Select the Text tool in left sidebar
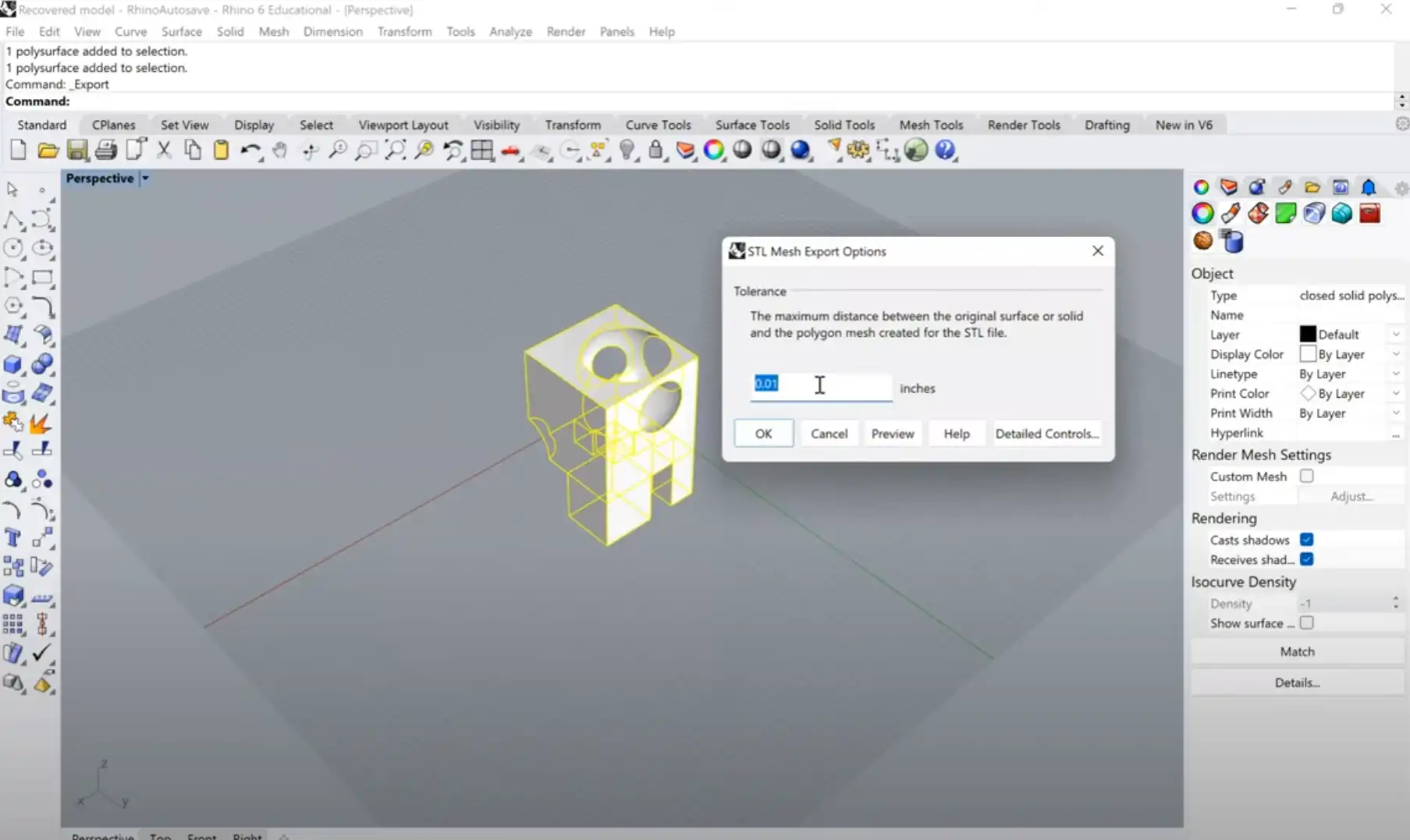Viewport: 1410px width, 840px height. [13, 537]
